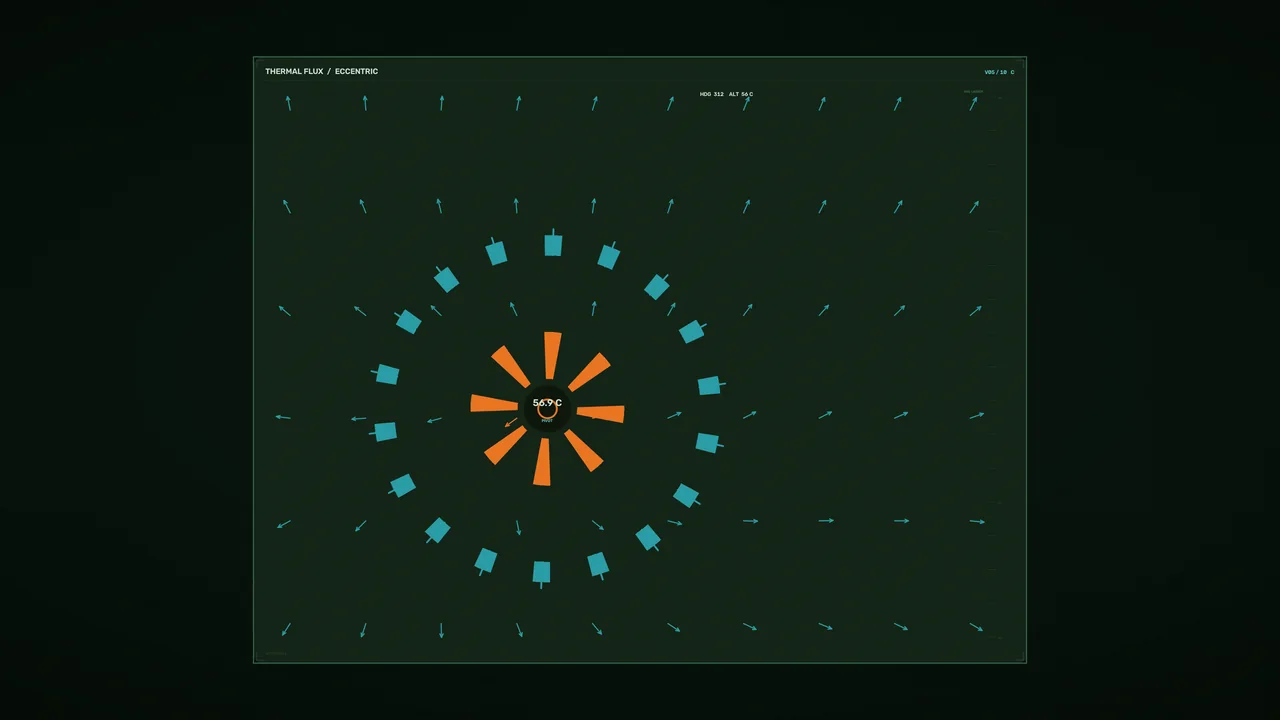1280x720 pixels.
Task: Select the orange wedge pointing straight up
Action: (552, 355)
